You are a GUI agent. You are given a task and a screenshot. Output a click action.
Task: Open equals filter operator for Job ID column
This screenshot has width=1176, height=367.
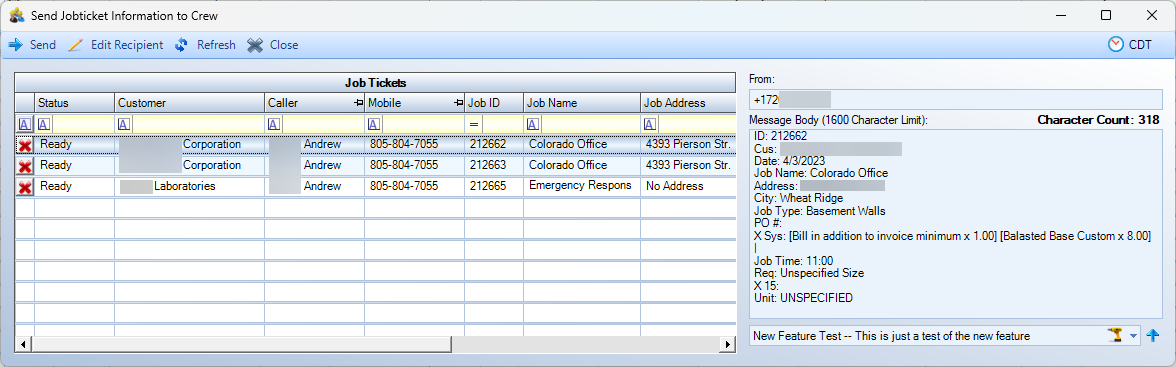473,124
